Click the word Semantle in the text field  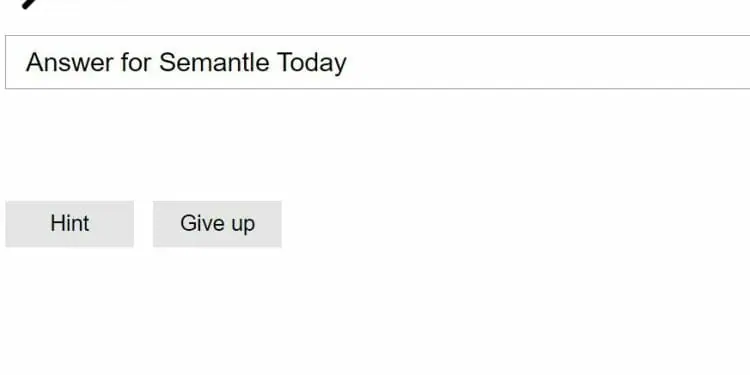[214, 62]
